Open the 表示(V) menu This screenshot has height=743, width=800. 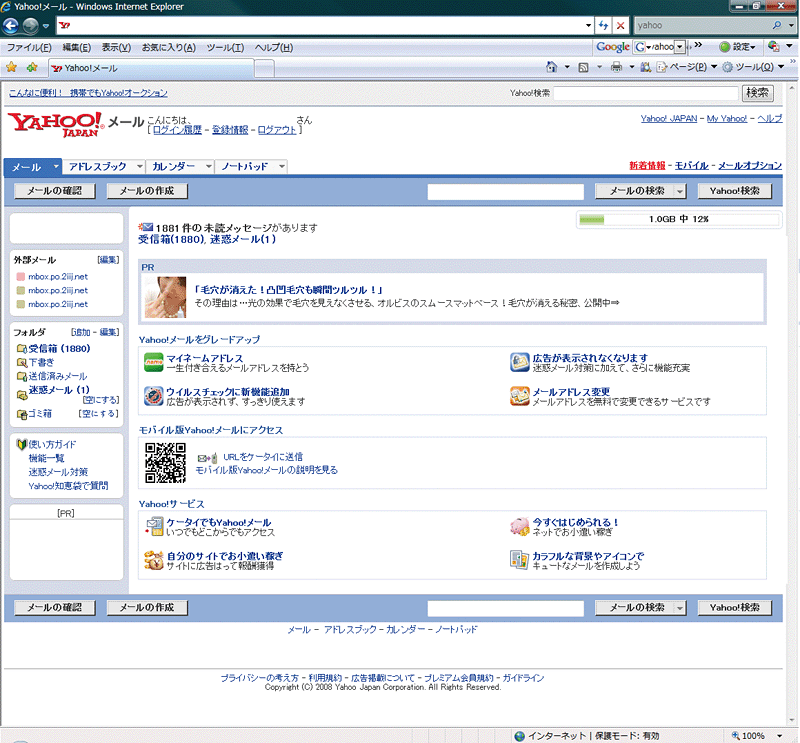[116, 47]
